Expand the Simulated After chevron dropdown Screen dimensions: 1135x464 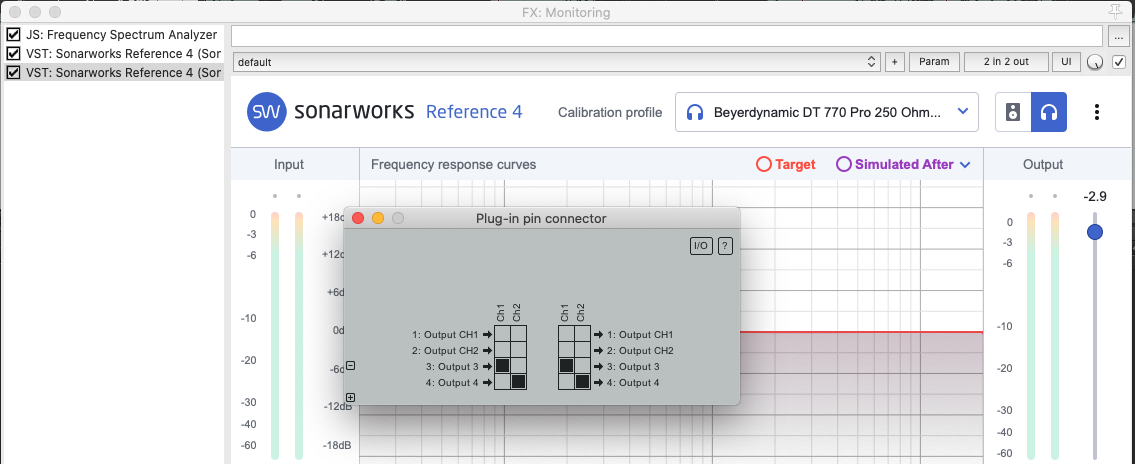click(x=965, y=165)
